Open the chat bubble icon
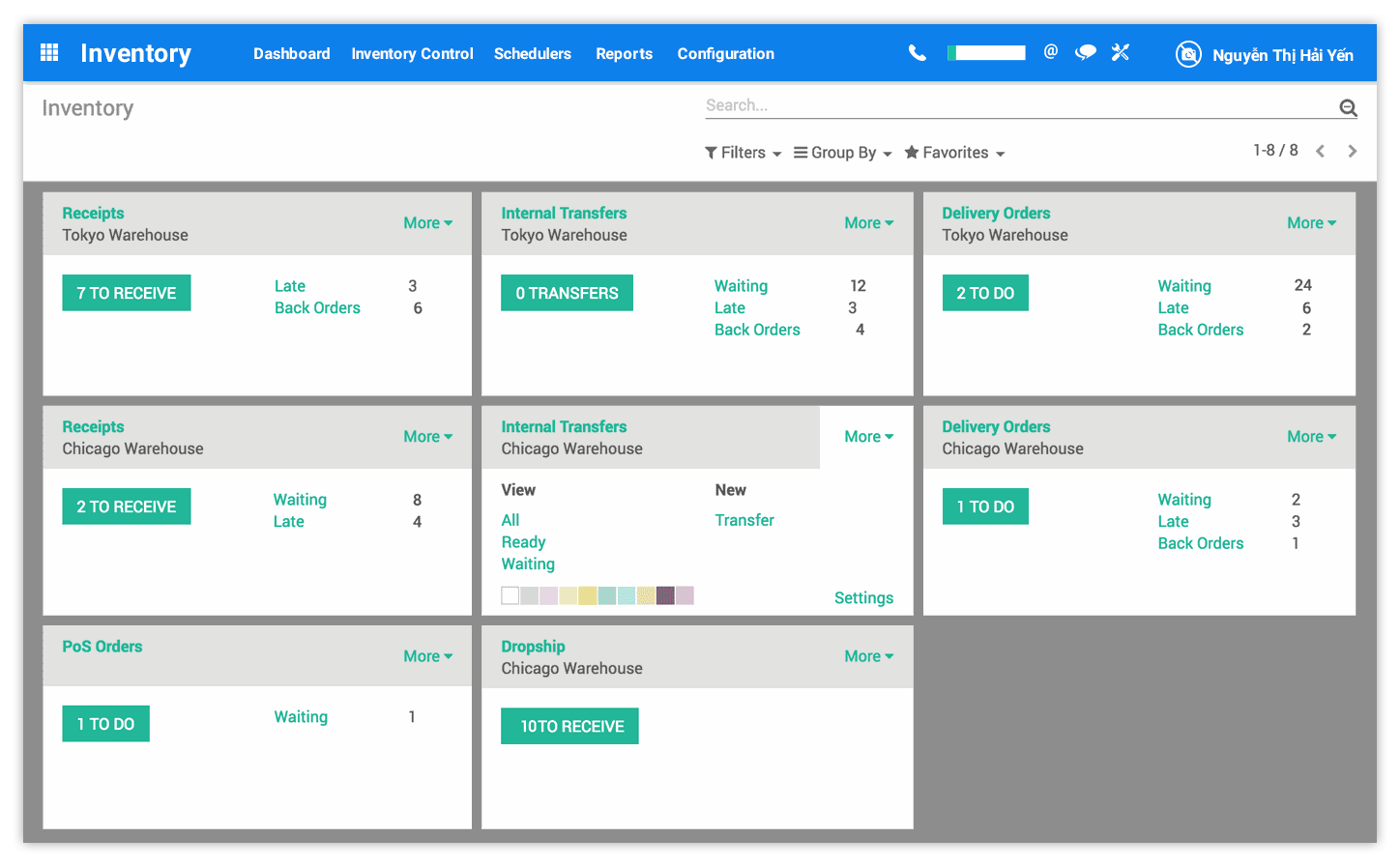Image resolution: width=1400 pixels, height=867 pixels. pyautogui.click(x=1085, y=53)
